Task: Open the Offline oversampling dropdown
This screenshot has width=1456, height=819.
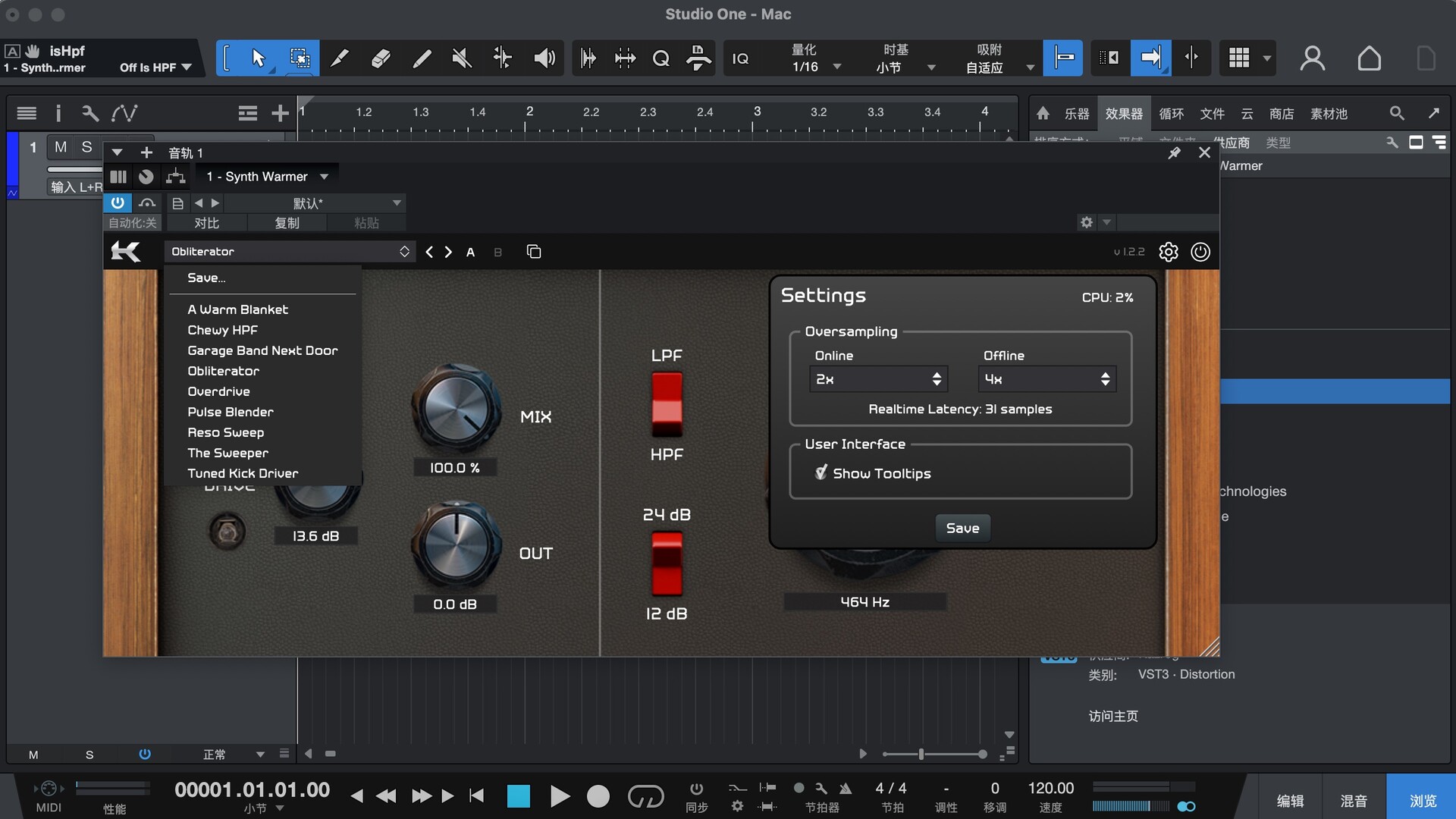Action: point(1046,379)
